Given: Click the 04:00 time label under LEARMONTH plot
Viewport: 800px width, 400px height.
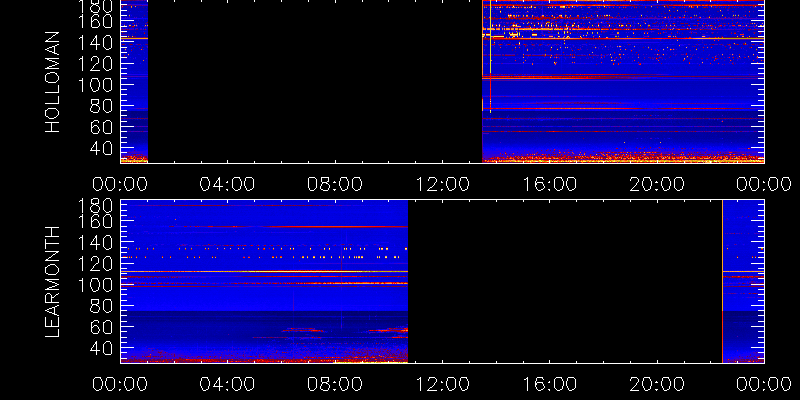Looking at the screenshot, I should click(x=227, y=384).
